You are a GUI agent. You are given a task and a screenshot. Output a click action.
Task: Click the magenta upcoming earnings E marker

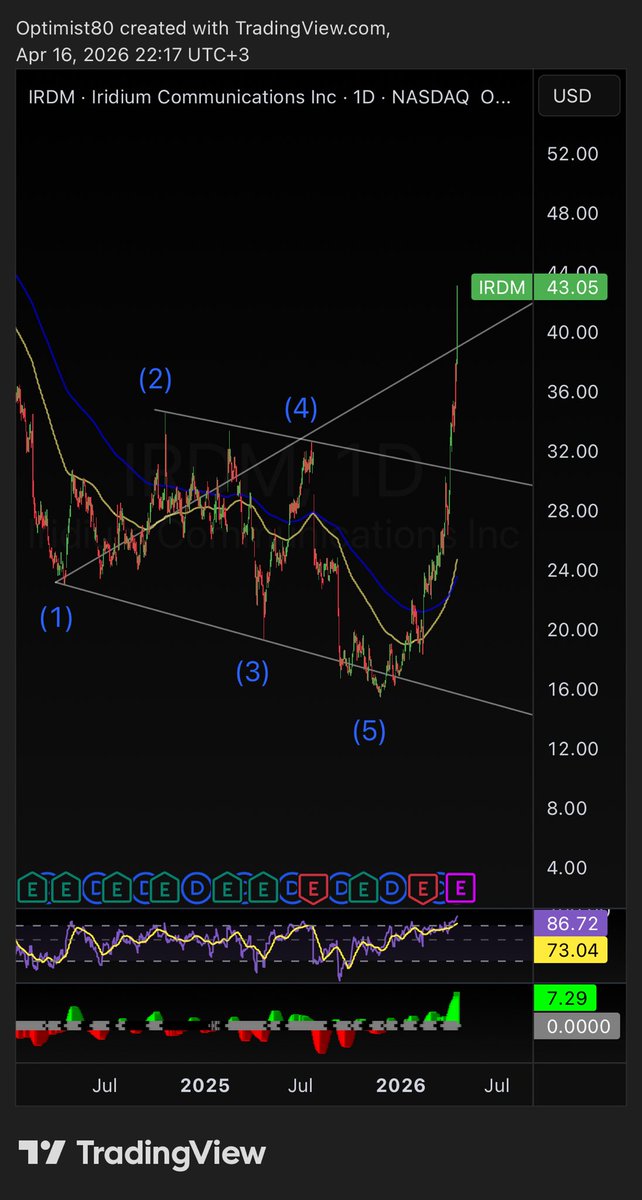(460, 887)
